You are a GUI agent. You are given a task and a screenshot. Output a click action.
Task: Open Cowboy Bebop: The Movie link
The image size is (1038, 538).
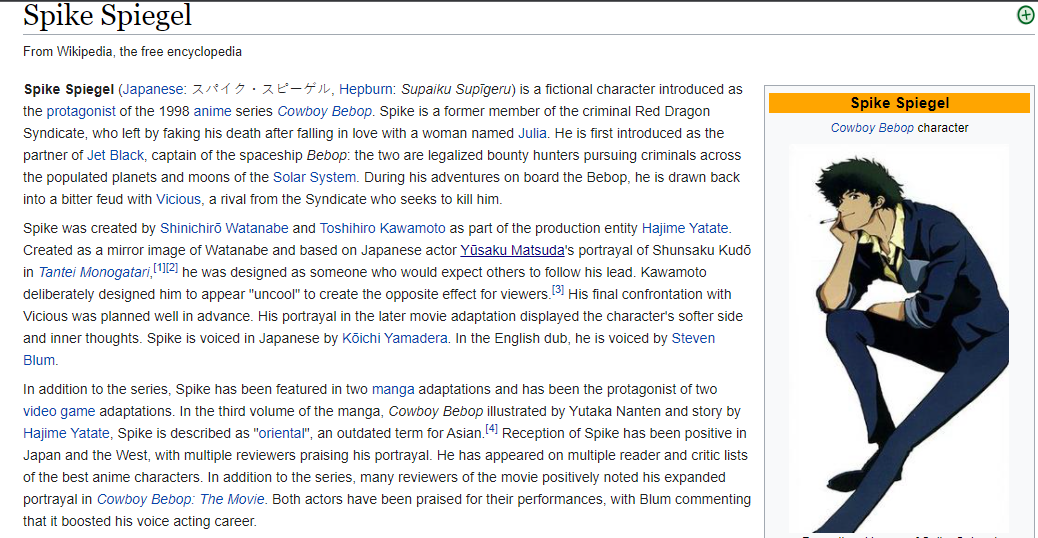coord(181,499)
